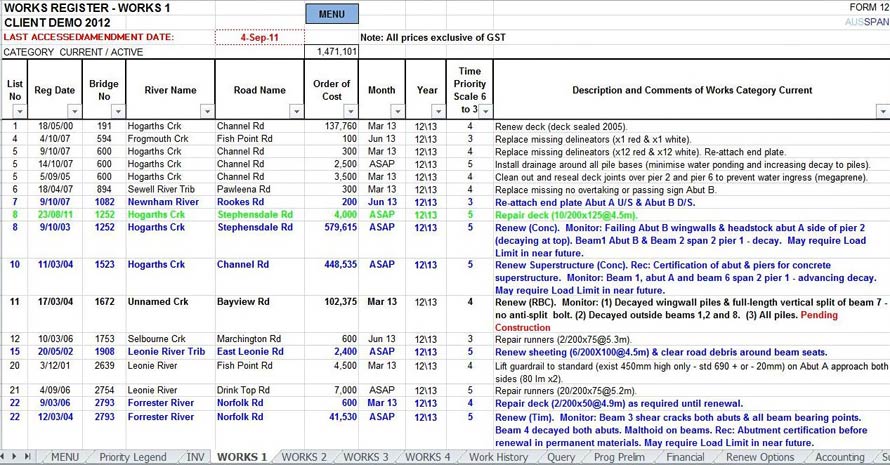890x465 pixels.
Task: Select the INV sheet tab
Action: pos(197,457)
